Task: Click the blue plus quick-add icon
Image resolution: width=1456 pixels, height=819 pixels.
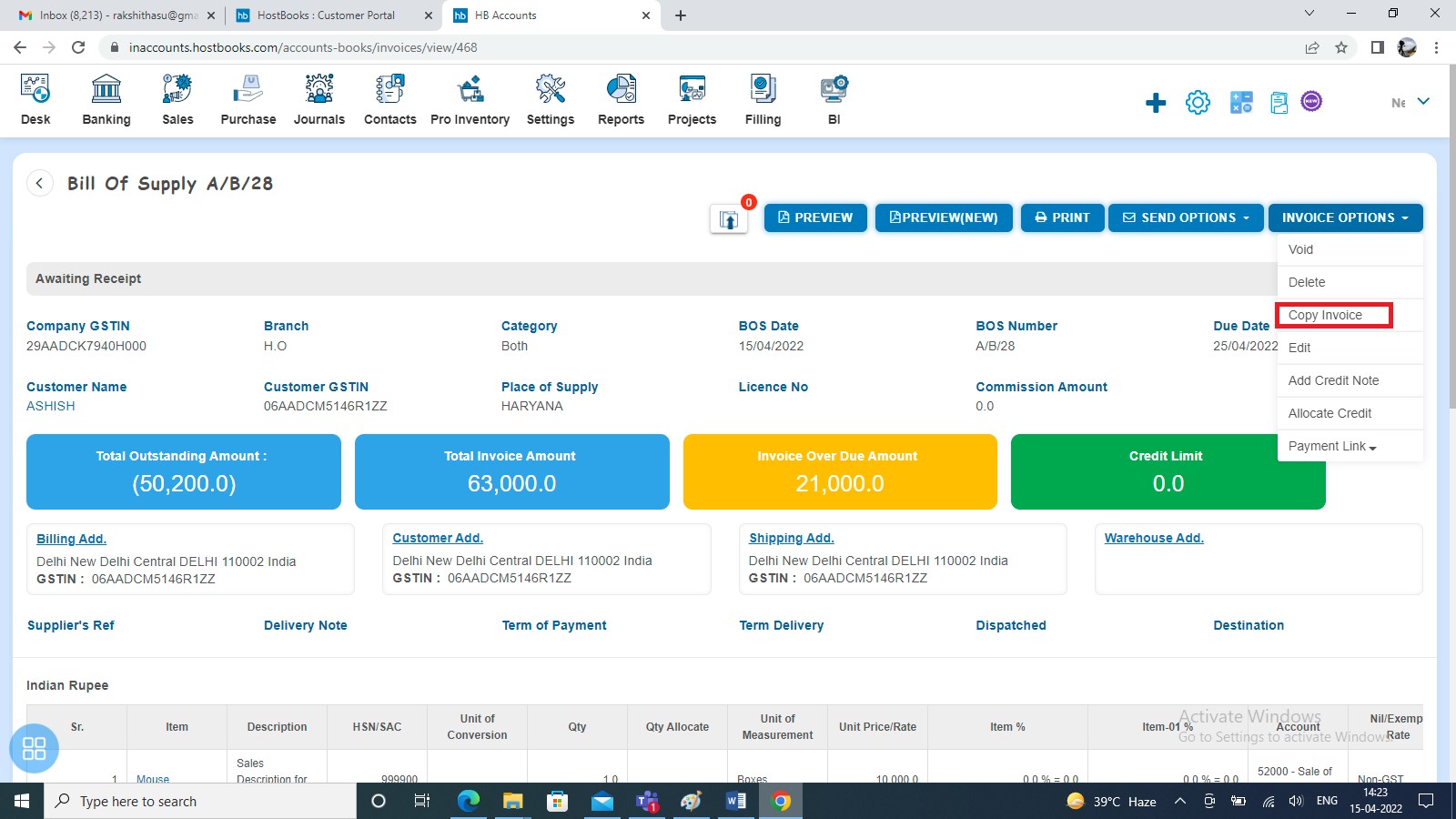Action: [x=1156, y=103]
